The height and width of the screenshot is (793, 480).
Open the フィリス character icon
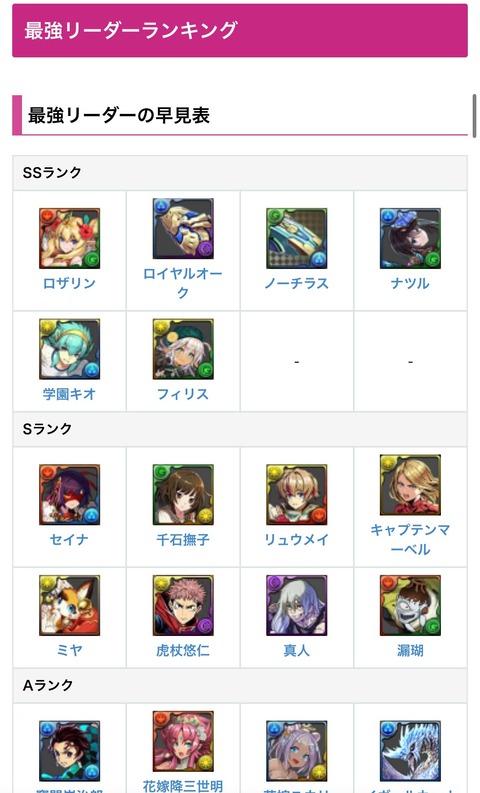coord(183,349)
